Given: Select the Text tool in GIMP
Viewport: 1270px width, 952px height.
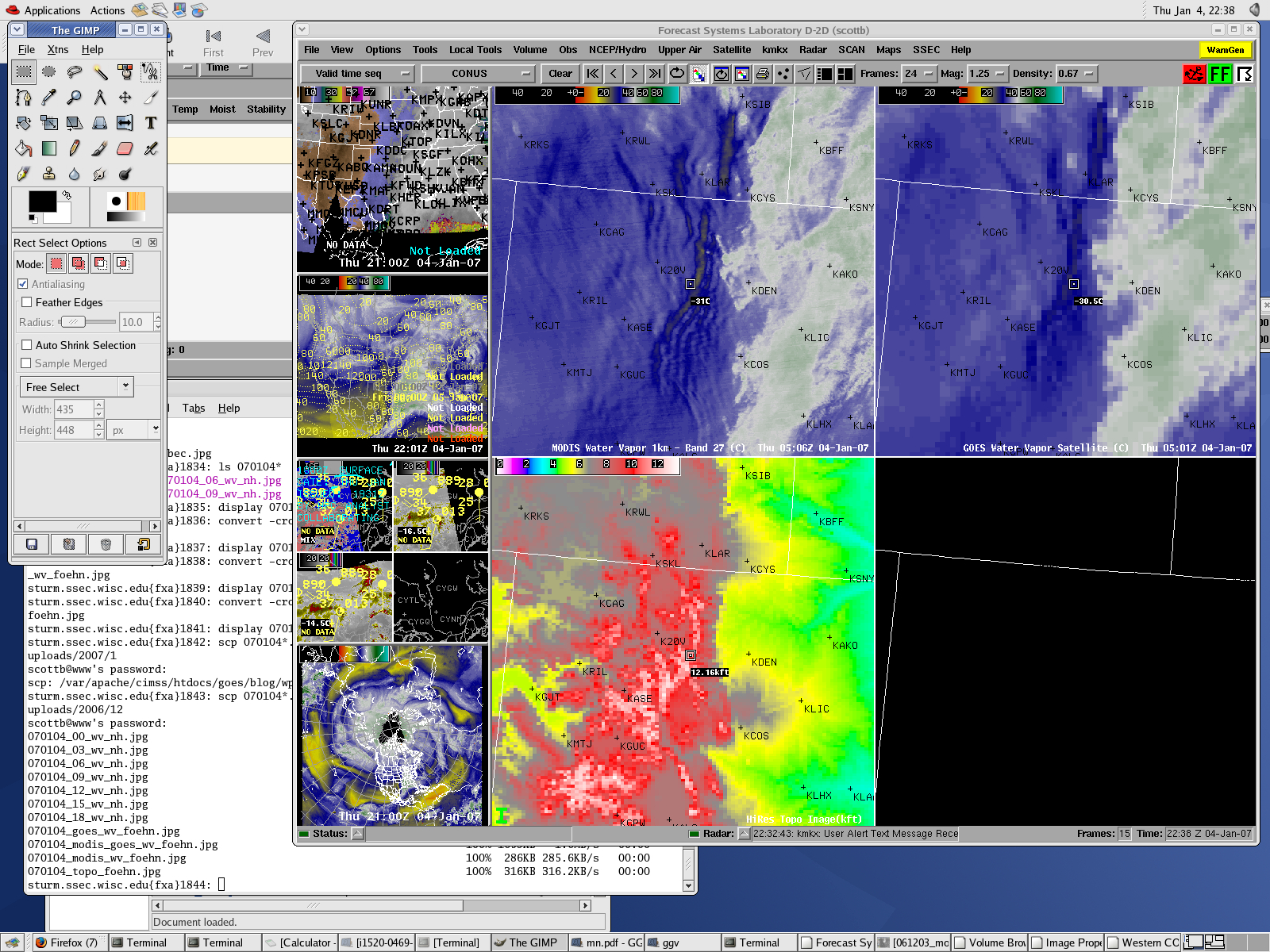Looking at the screenshot, I should point(151,123).
